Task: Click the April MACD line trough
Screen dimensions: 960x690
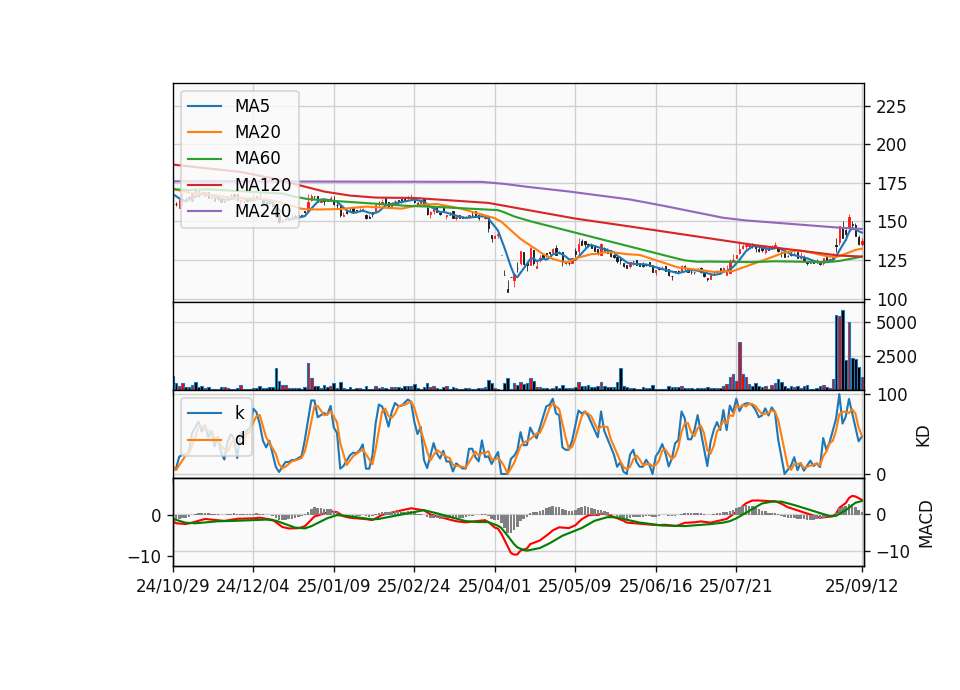Action: [x=514, y=553]
